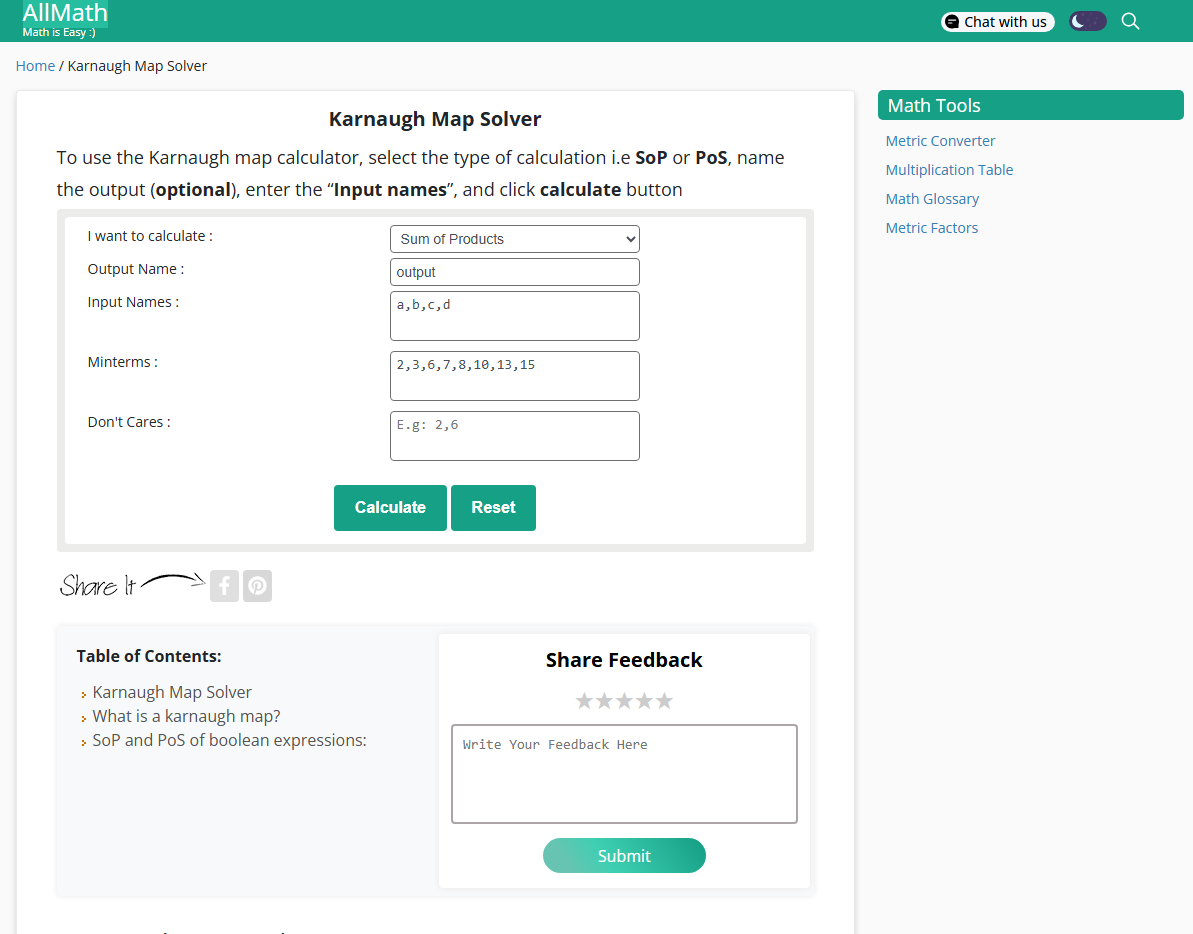Submit the feedback form
1193x934 pixels.
pos(624,856)
